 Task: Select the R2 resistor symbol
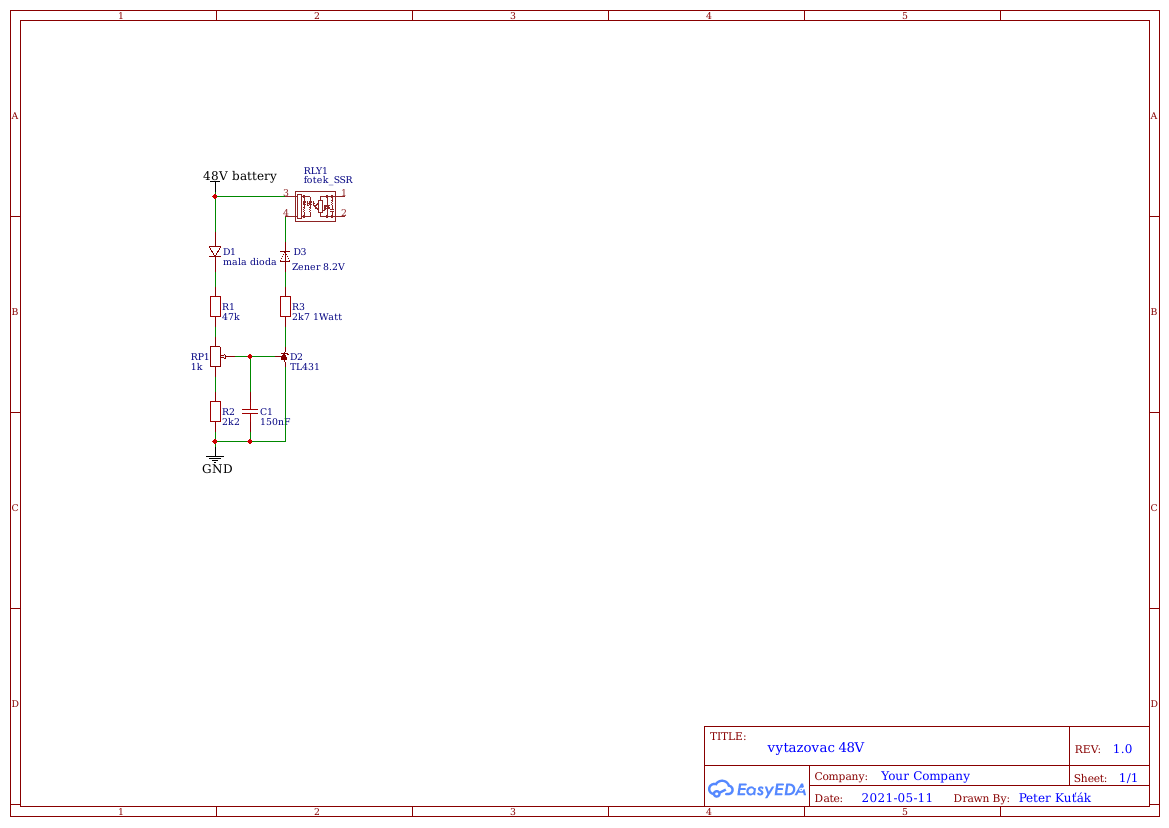pos(215,411)
